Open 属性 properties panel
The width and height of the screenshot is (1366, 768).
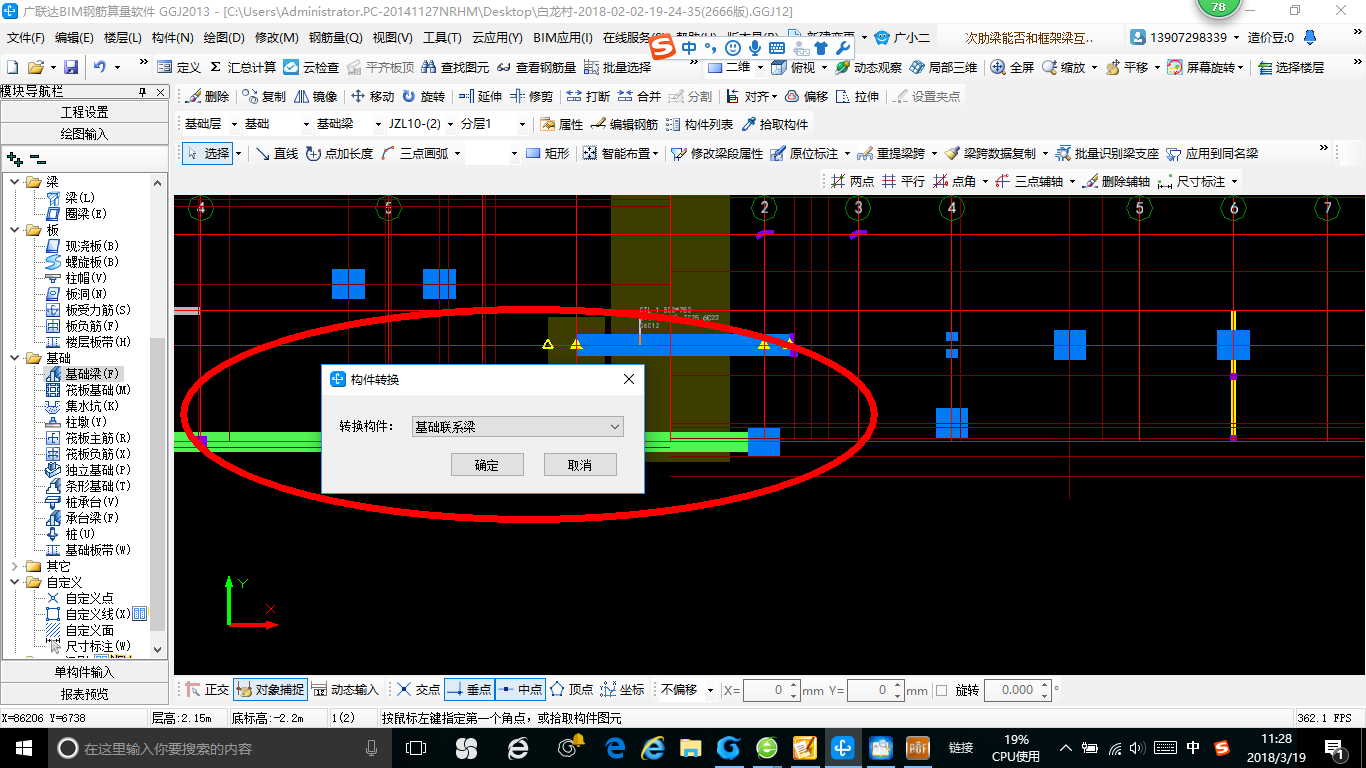[561, 125]
